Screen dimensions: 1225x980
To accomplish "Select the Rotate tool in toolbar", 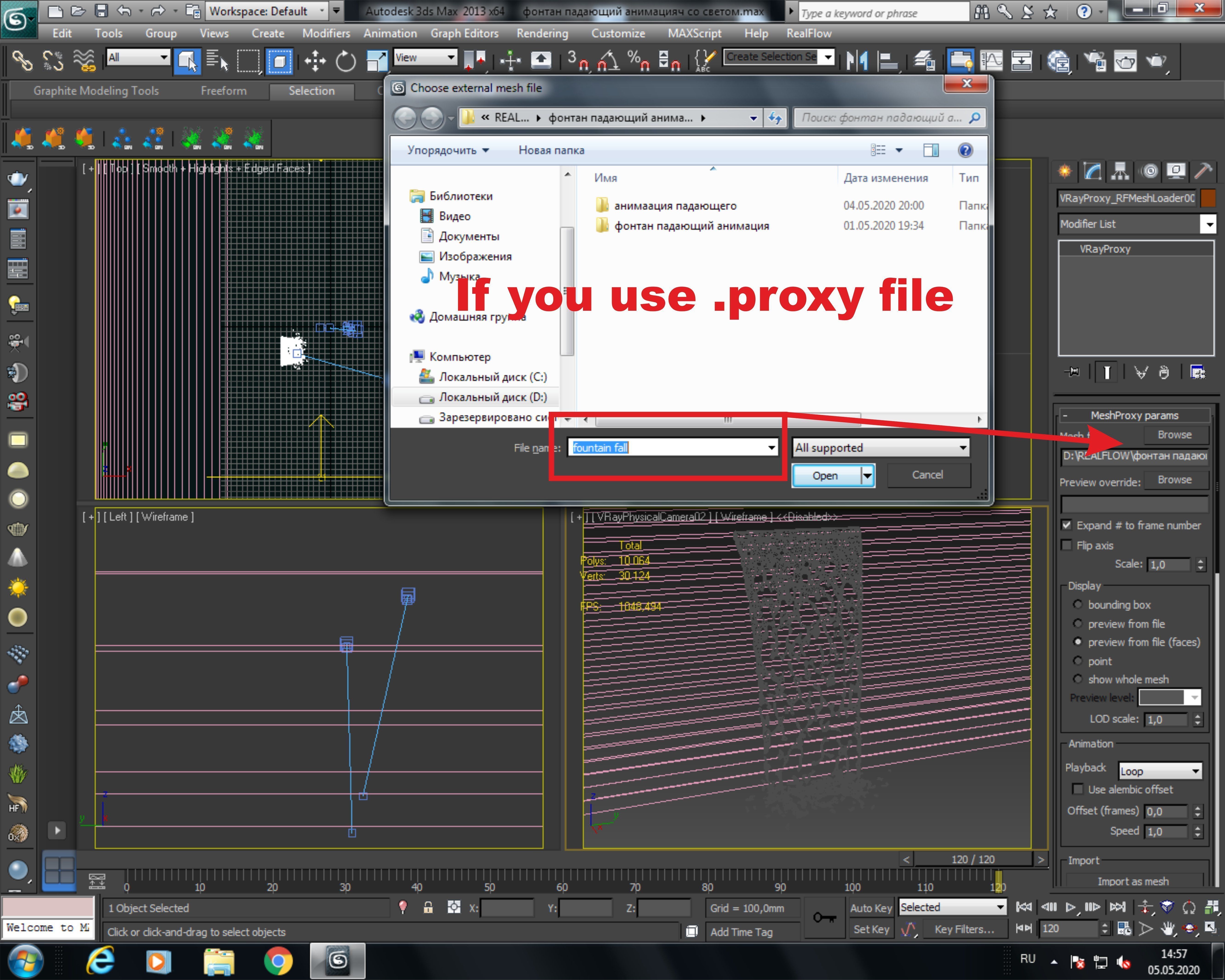I will (x=345, y=61).
